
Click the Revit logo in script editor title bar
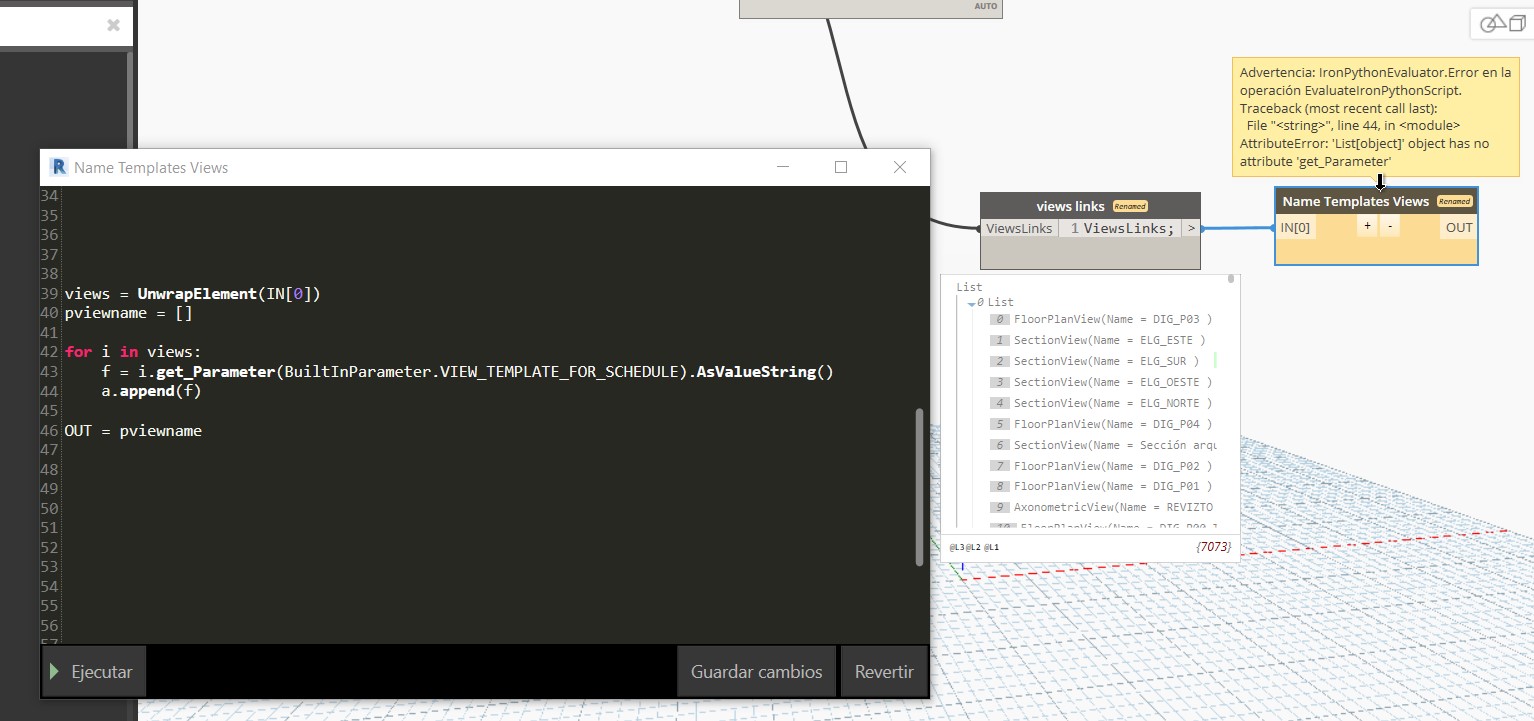pyautogui.click(x=57, y=167)
